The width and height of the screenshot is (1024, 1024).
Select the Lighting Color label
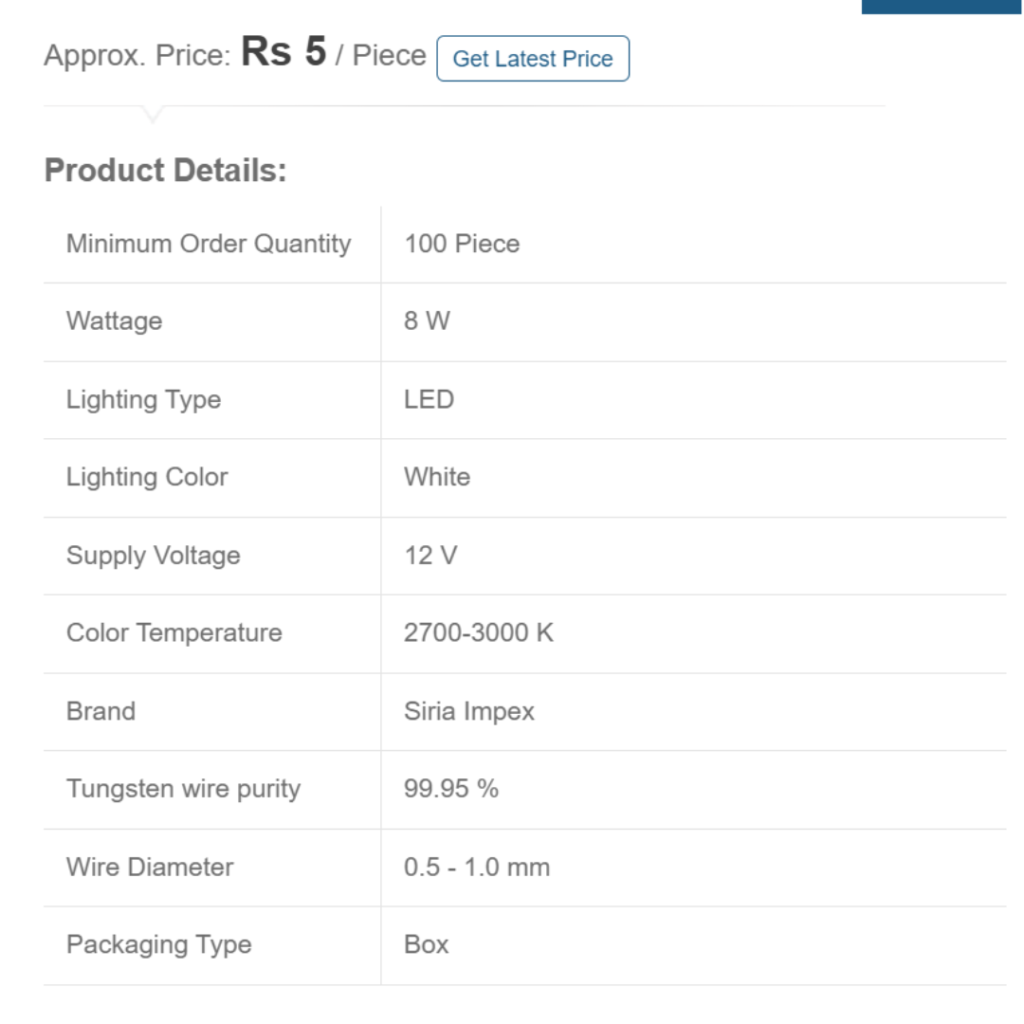click(147, 477)
